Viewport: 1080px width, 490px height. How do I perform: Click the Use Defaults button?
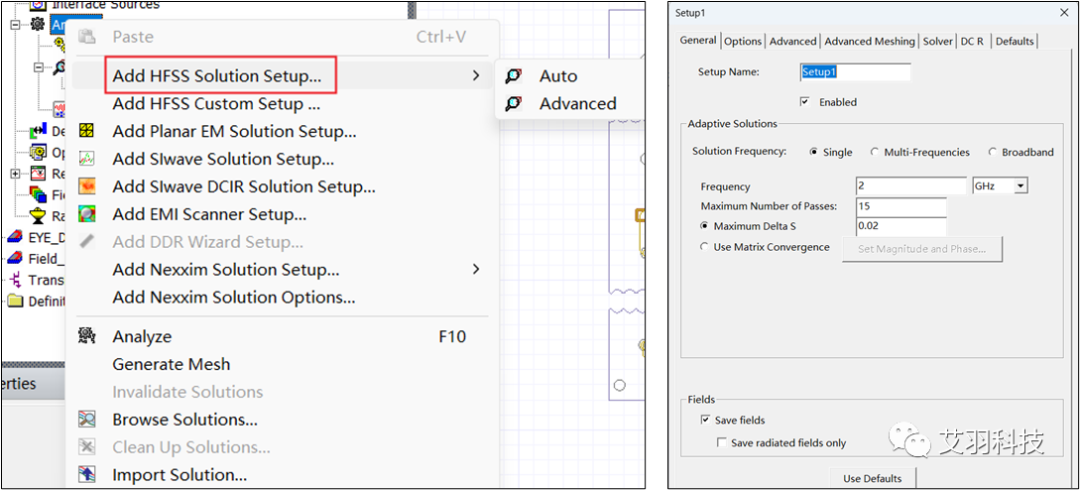click(x=873, y=478)
